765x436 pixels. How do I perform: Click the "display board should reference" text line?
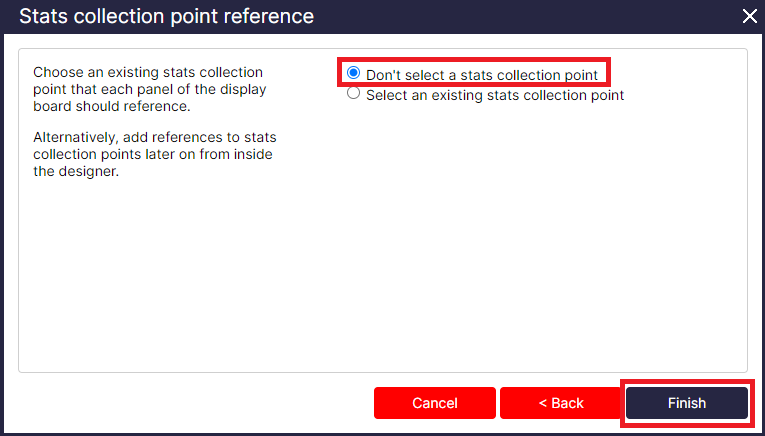pyautogui.click(x=112, y=106)
